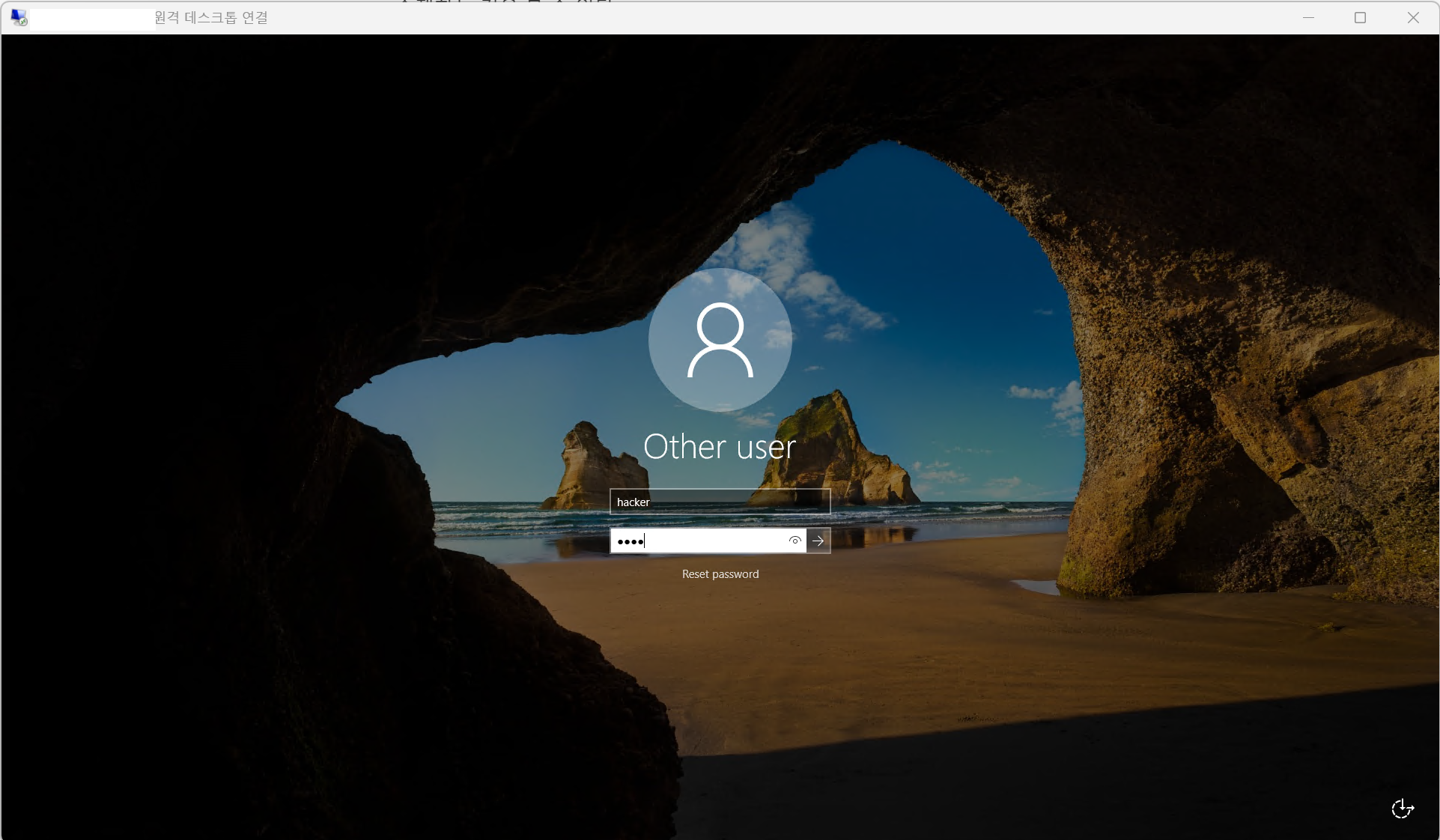This screenshot has width=1440, height=840.
Task: Minimize the Remote Desktop window
Action: click(1308, 17)
